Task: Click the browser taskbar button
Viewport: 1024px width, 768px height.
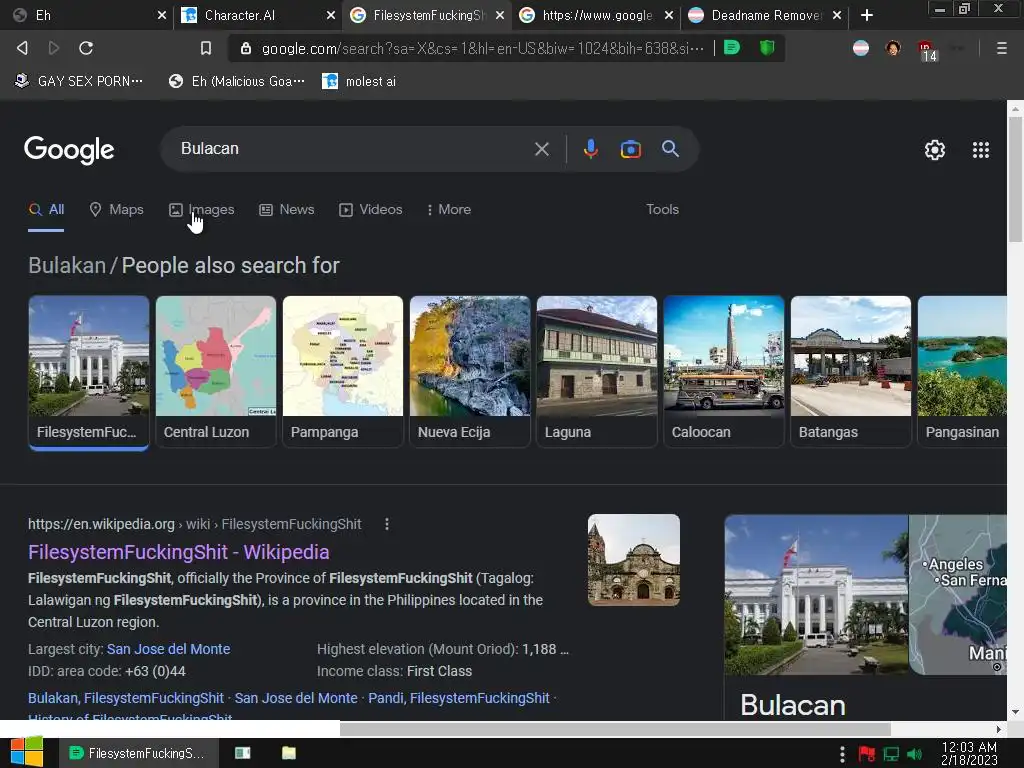Action: [x=138, y=753]
